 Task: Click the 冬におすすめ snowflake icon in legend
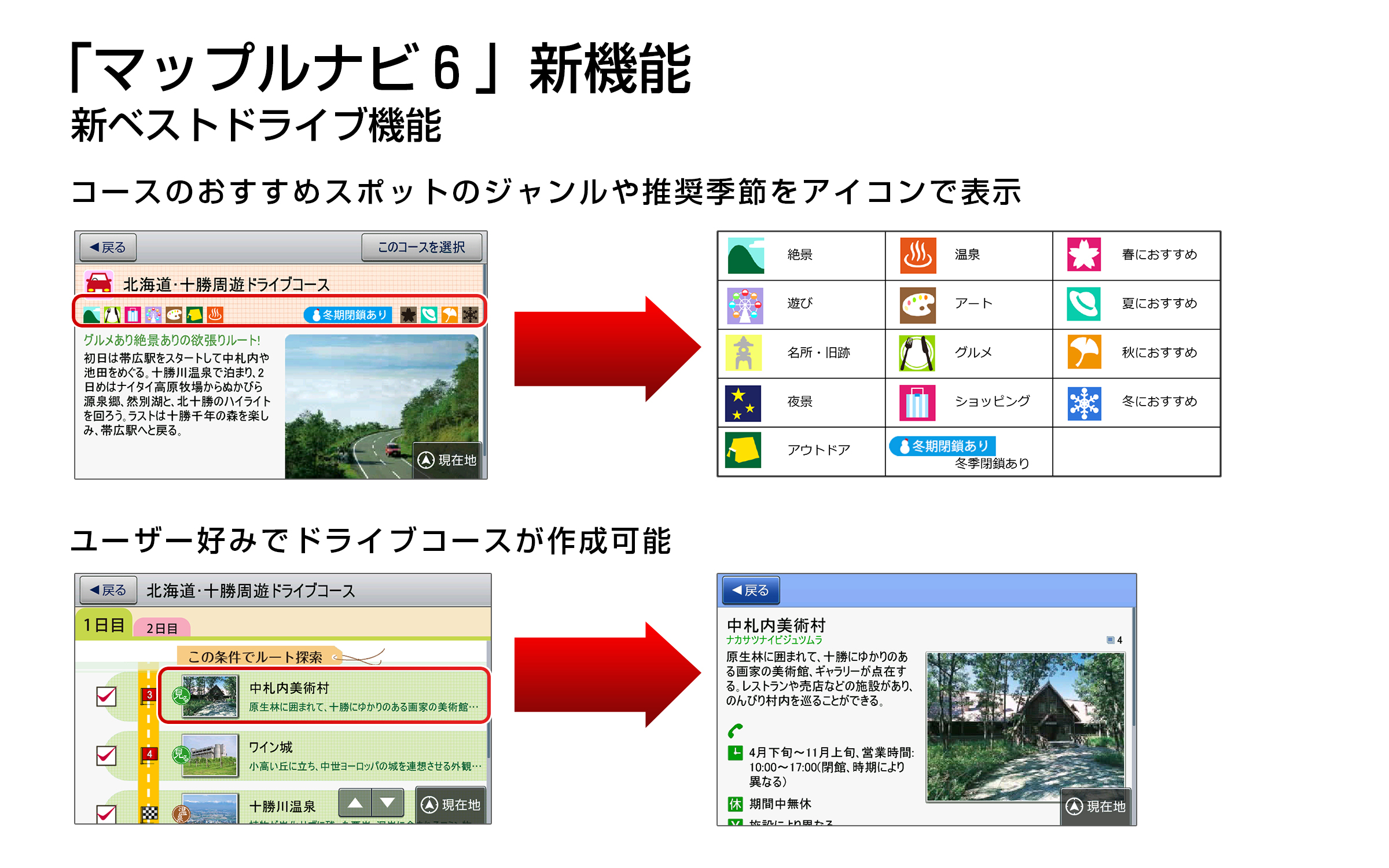click(x=1085, y=403)
